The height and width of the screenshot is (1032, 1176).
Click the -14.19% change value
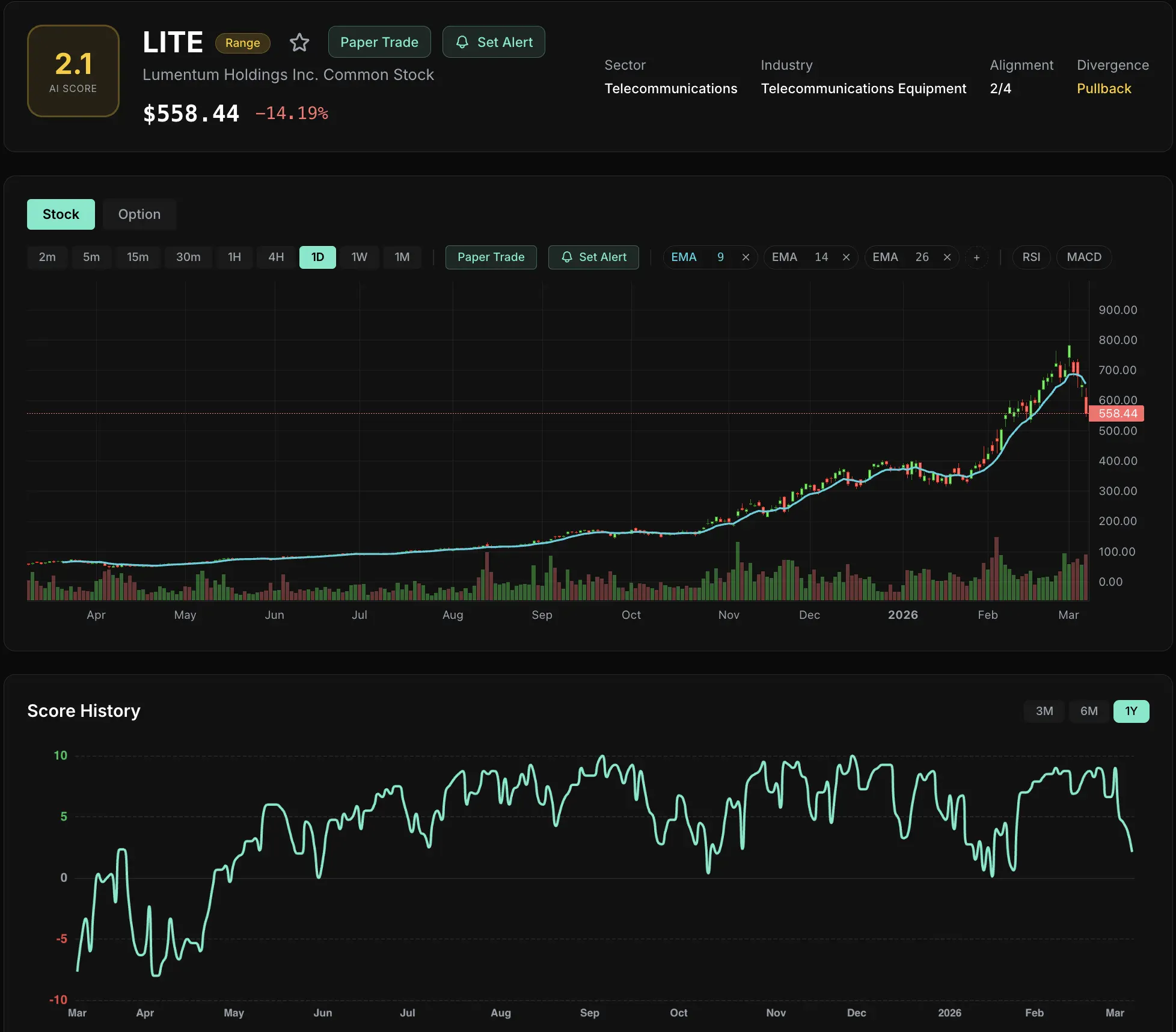(292, 114)
